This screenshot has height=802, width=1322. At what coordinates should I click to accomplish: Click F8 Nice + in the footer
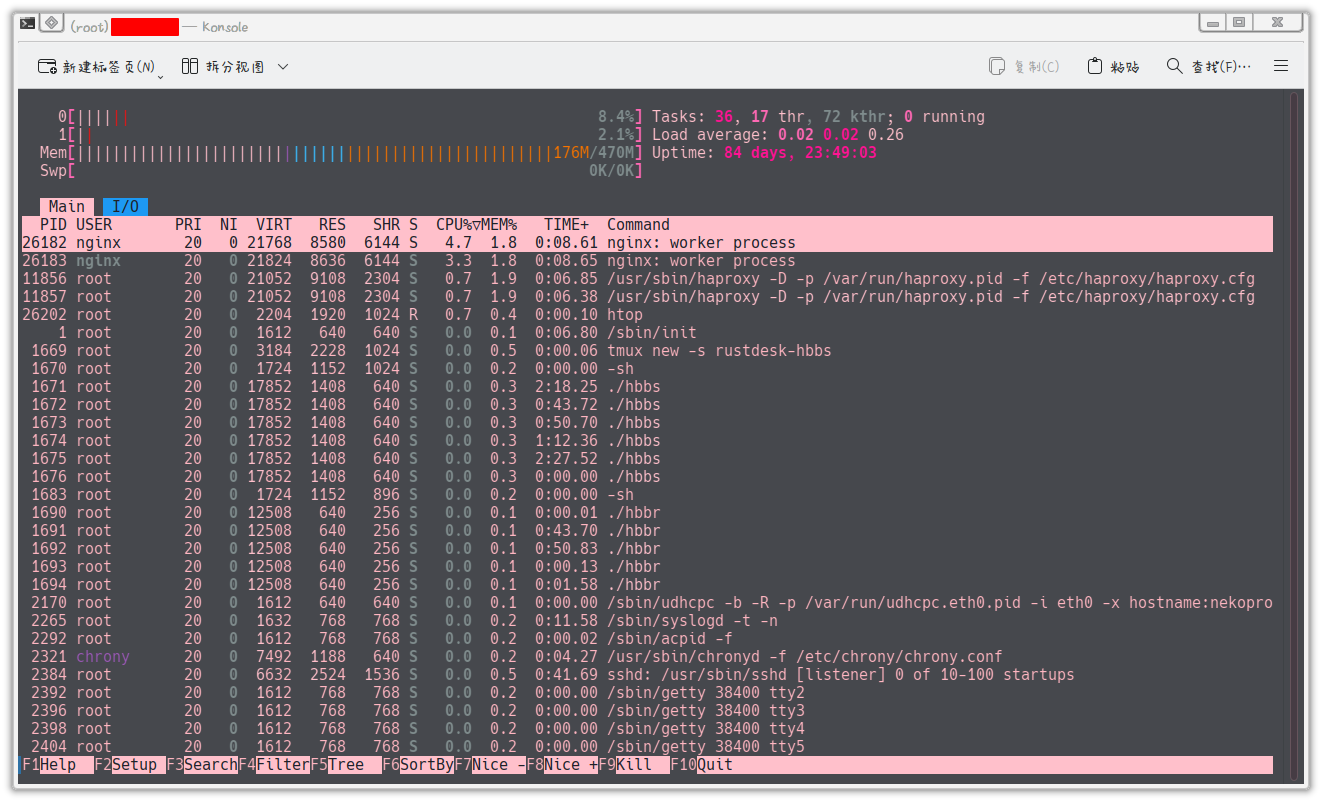562,765
